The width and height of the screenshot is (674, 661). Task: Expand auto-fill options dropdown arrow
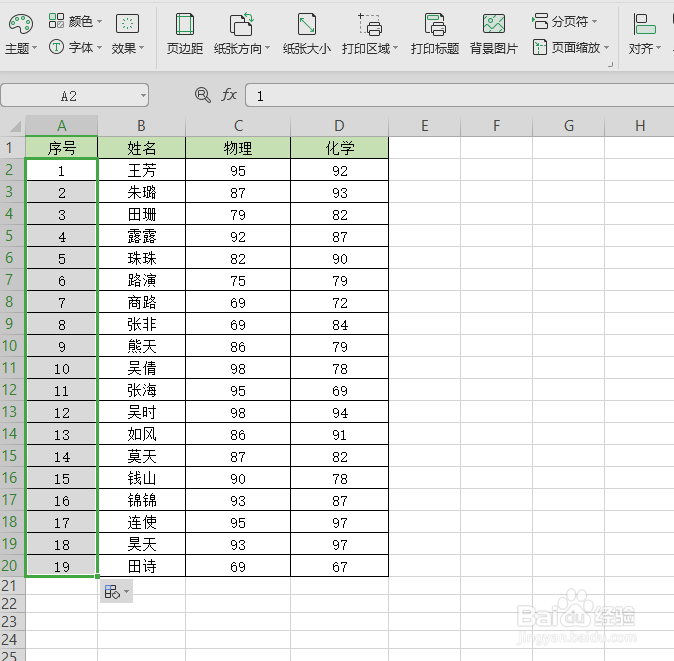[x=126, y=592]
